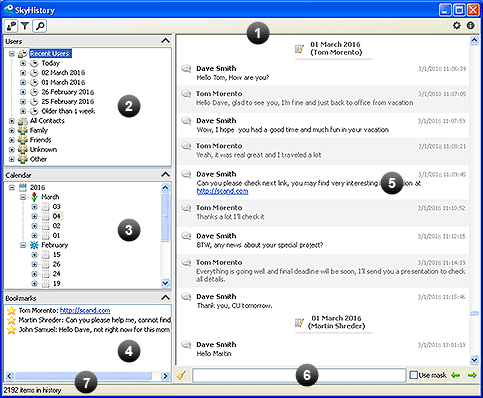Click the notepad icon of Martin Shreder conversation header
Screen dimensions: 483x398
point(299,323)
